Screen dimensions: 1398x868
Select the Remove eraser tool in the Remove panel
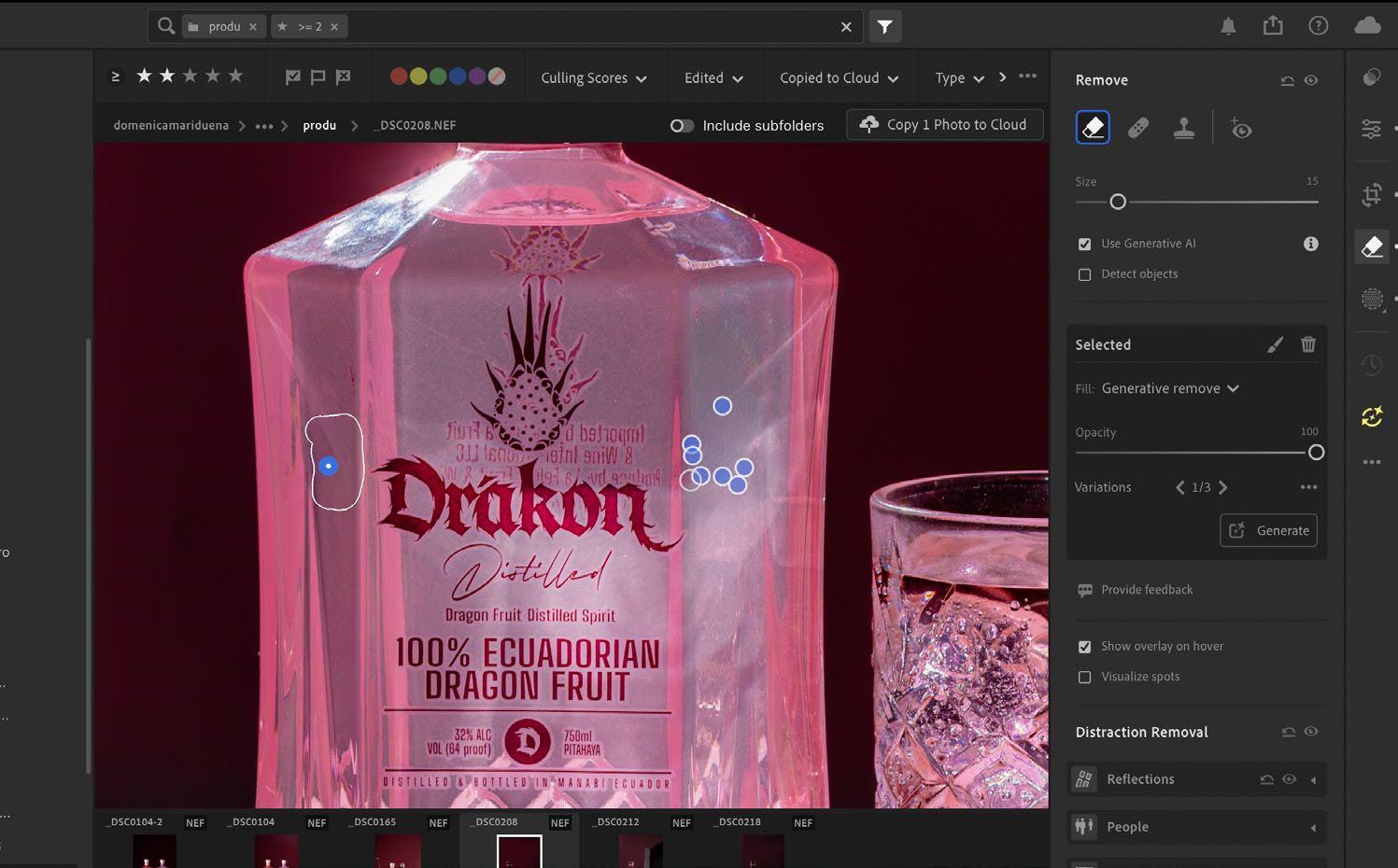[1093, 127]
